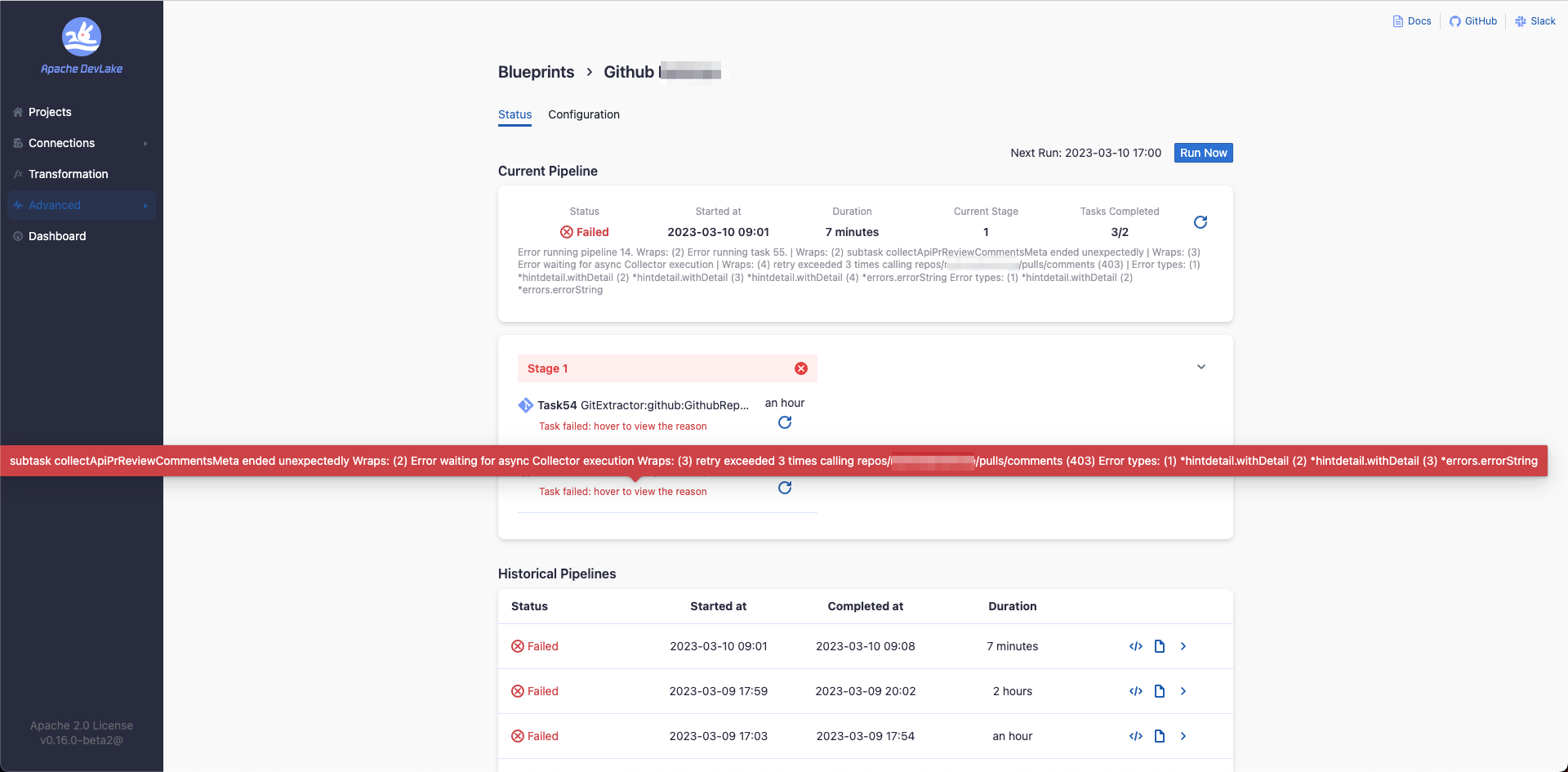1568x772 pixels.
Task: Click the Docs document icon
Action: (x=1398, y=21)
